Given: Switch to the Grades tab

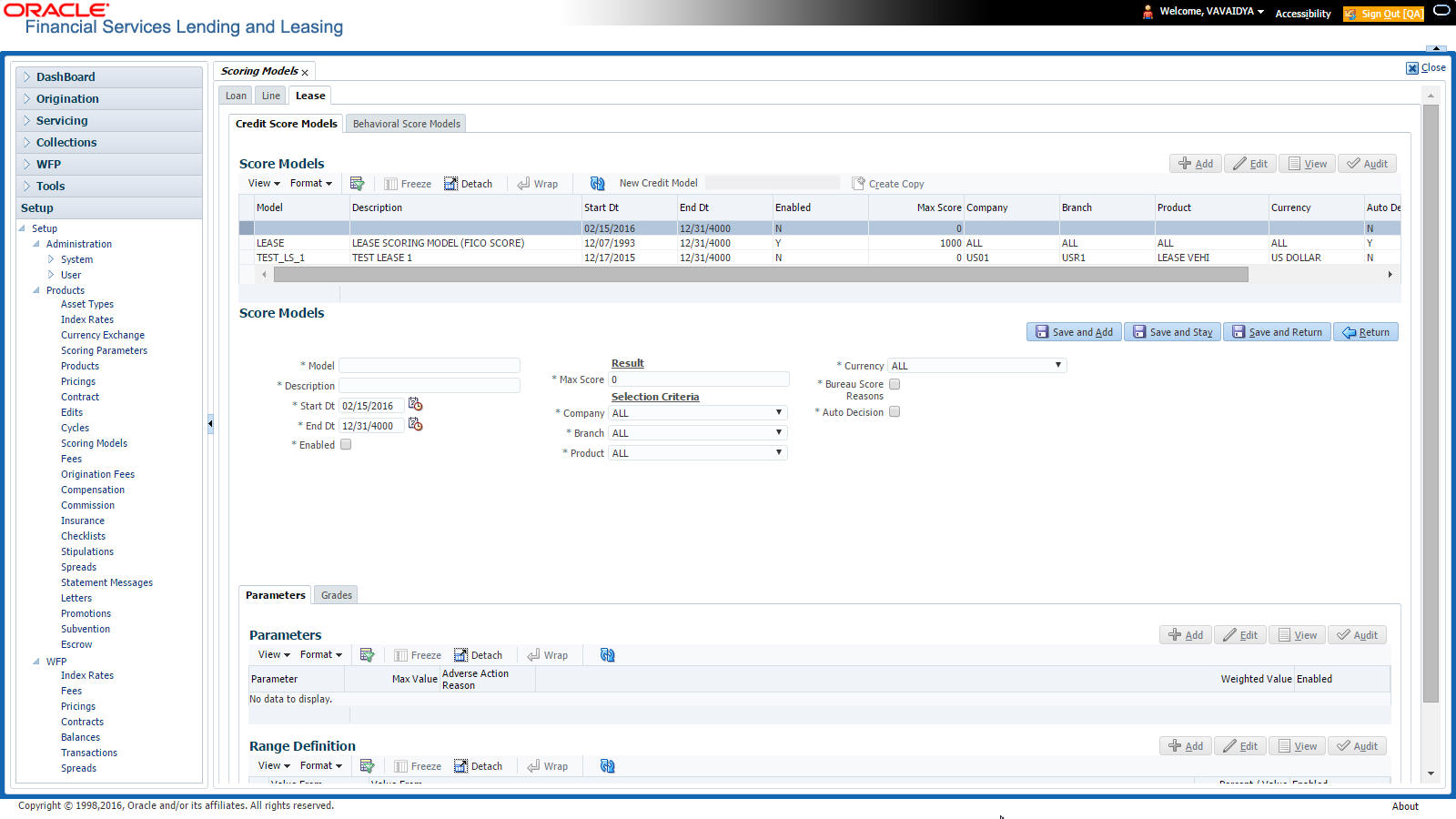Looking at the screenshot, I should (337, 595).
